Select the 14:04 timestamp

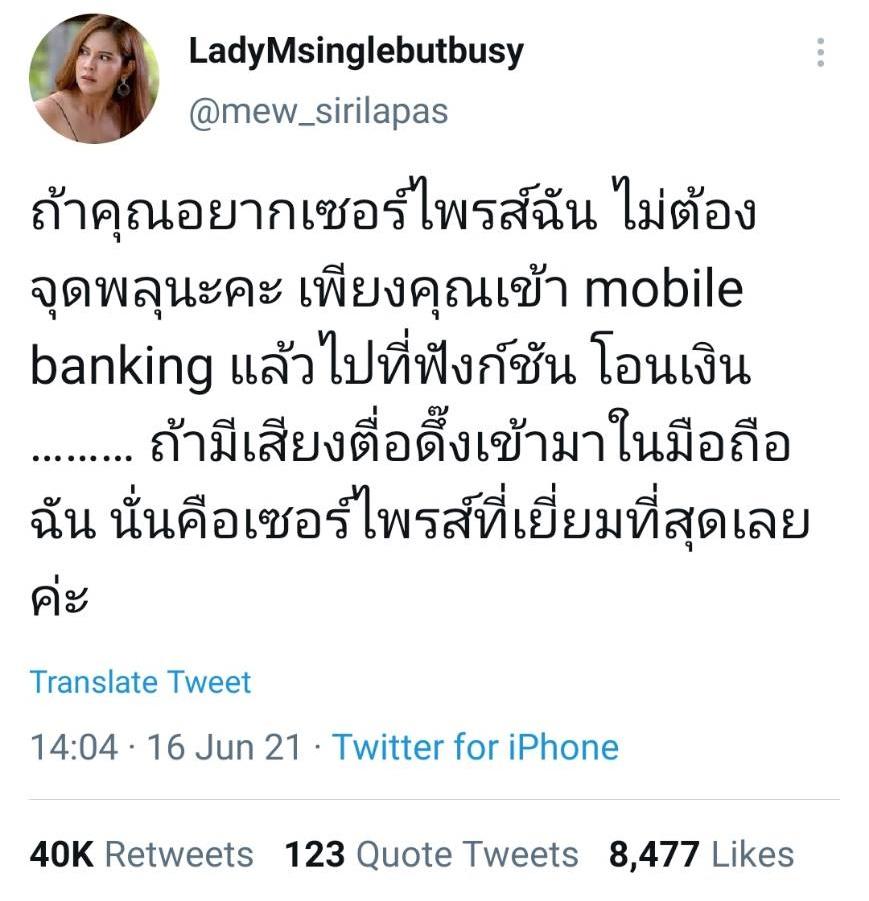74,748
